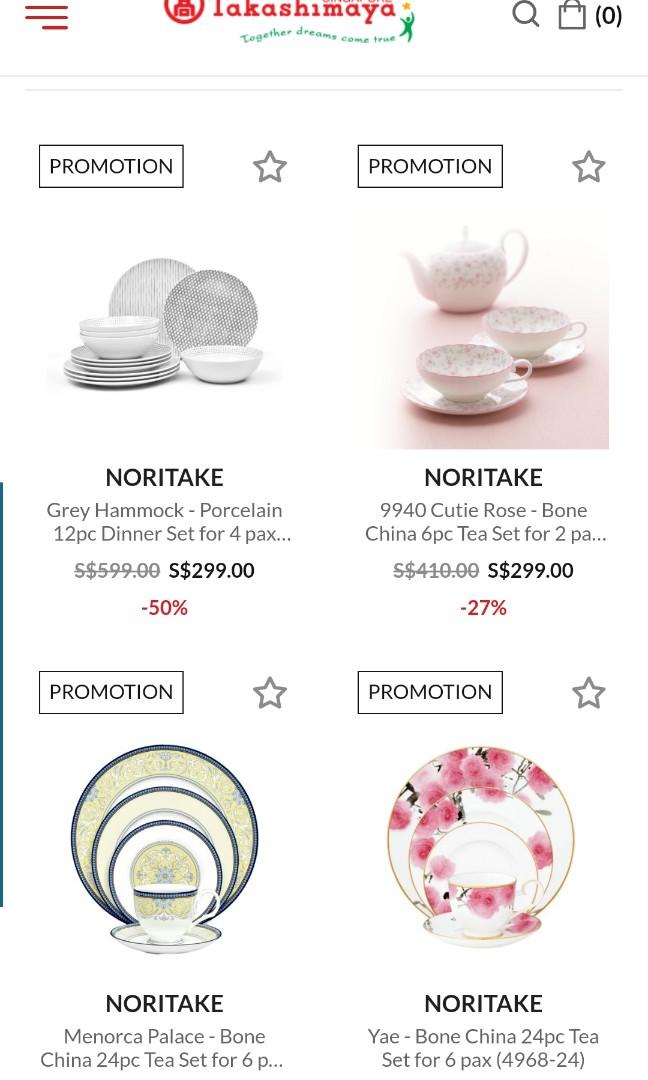Open the hamburger navigation menu

tap(46, 16)
